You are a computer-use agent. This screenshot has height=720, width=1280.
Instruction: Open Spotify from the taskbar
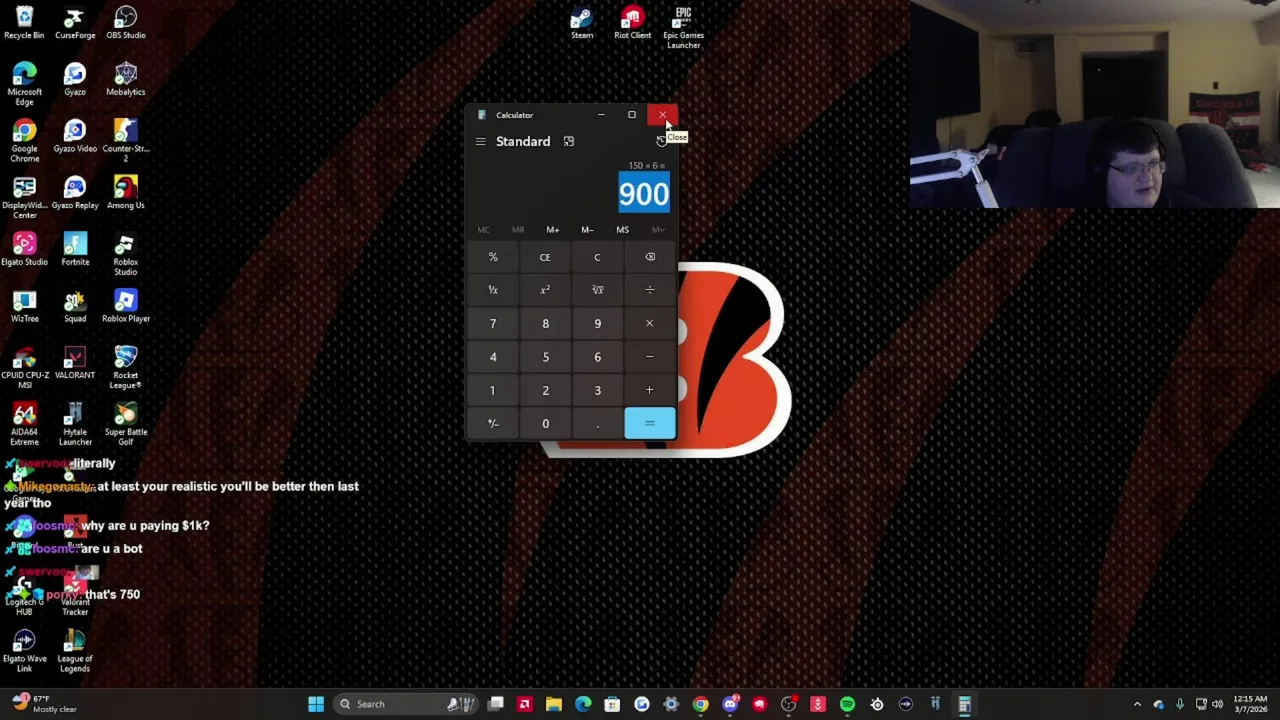(847, 704)
